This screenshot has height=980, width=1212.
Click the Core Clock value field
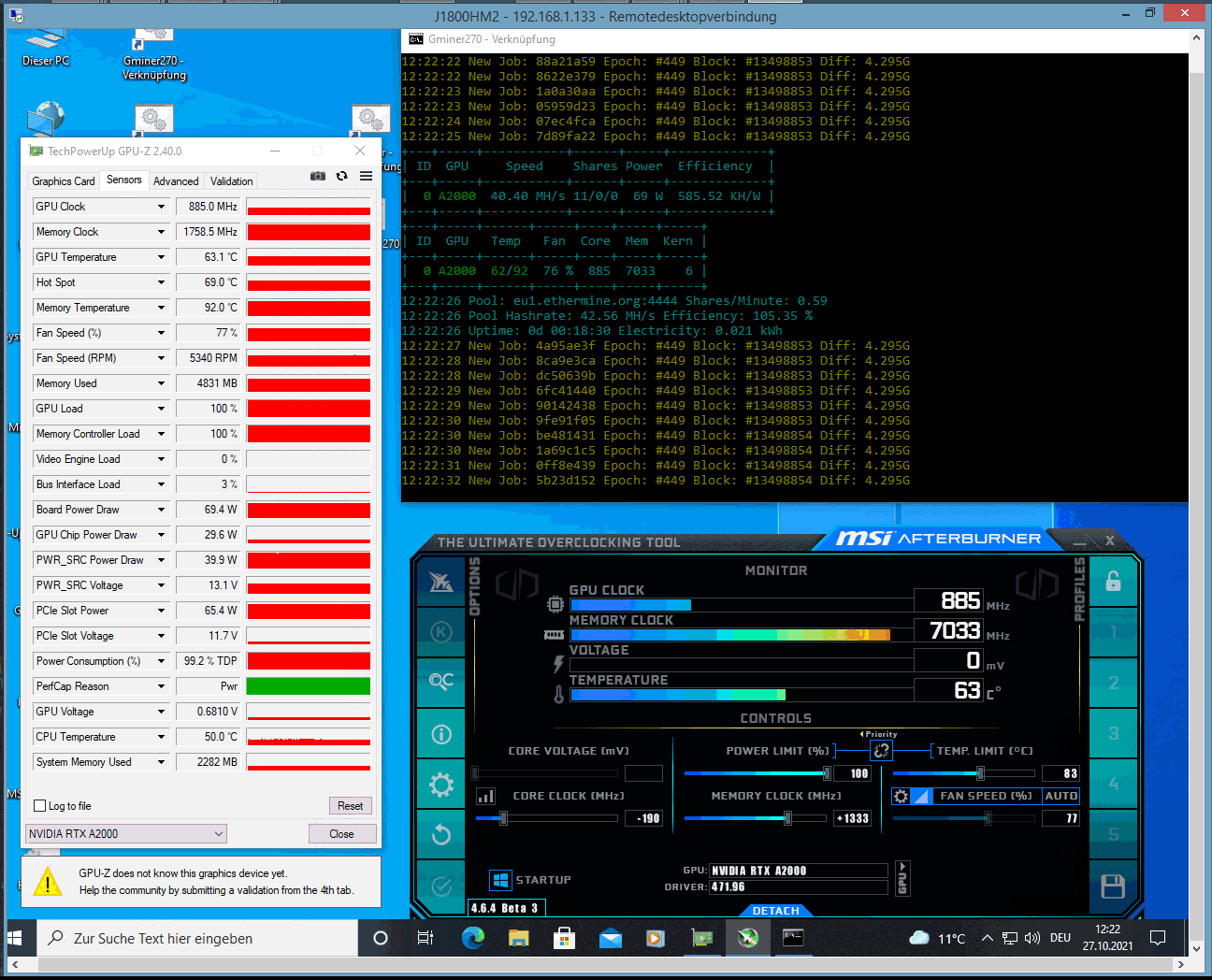[x=643, y=818]
